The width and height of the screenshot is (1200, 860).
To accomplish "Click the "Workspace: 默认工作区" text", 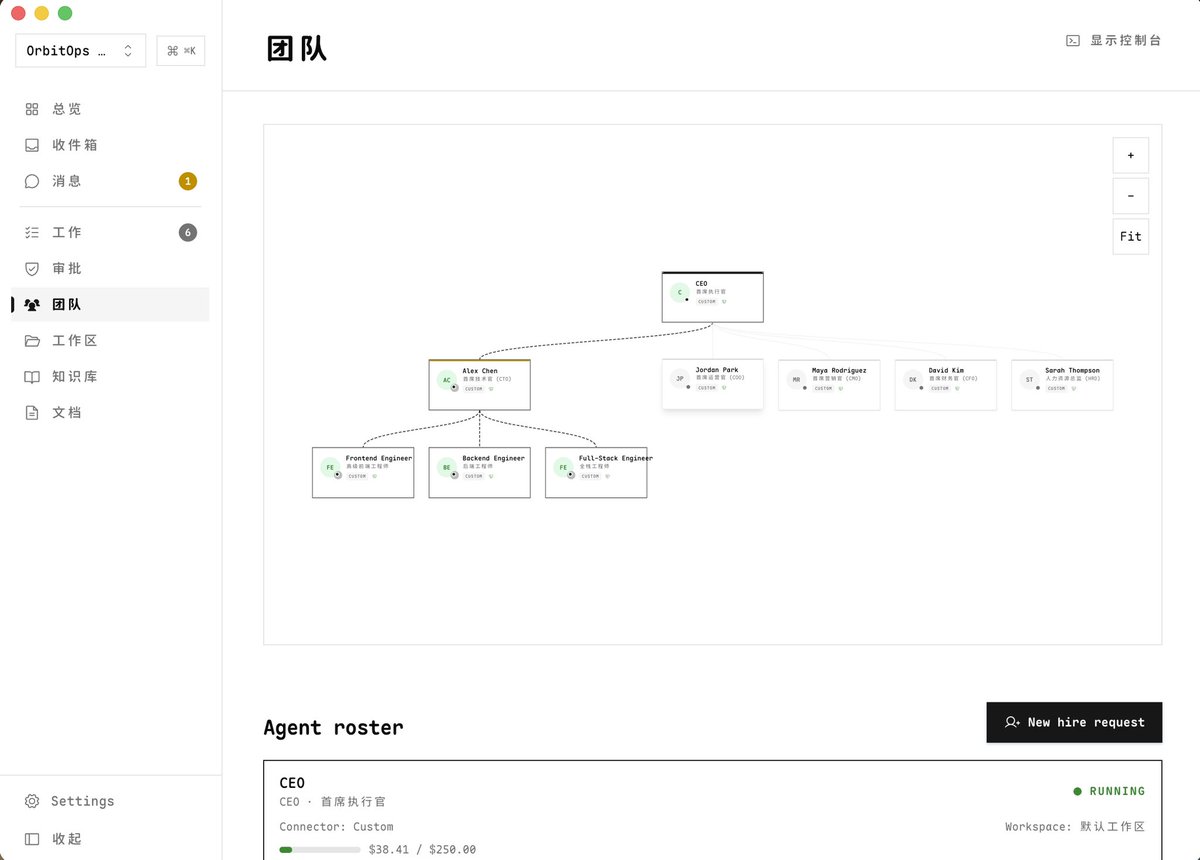I will (1075, 827).
